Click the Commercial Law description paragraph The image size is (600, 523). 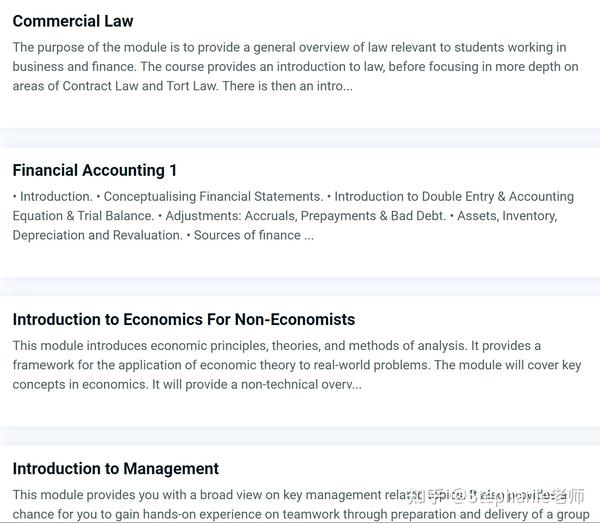click(295, 67)
